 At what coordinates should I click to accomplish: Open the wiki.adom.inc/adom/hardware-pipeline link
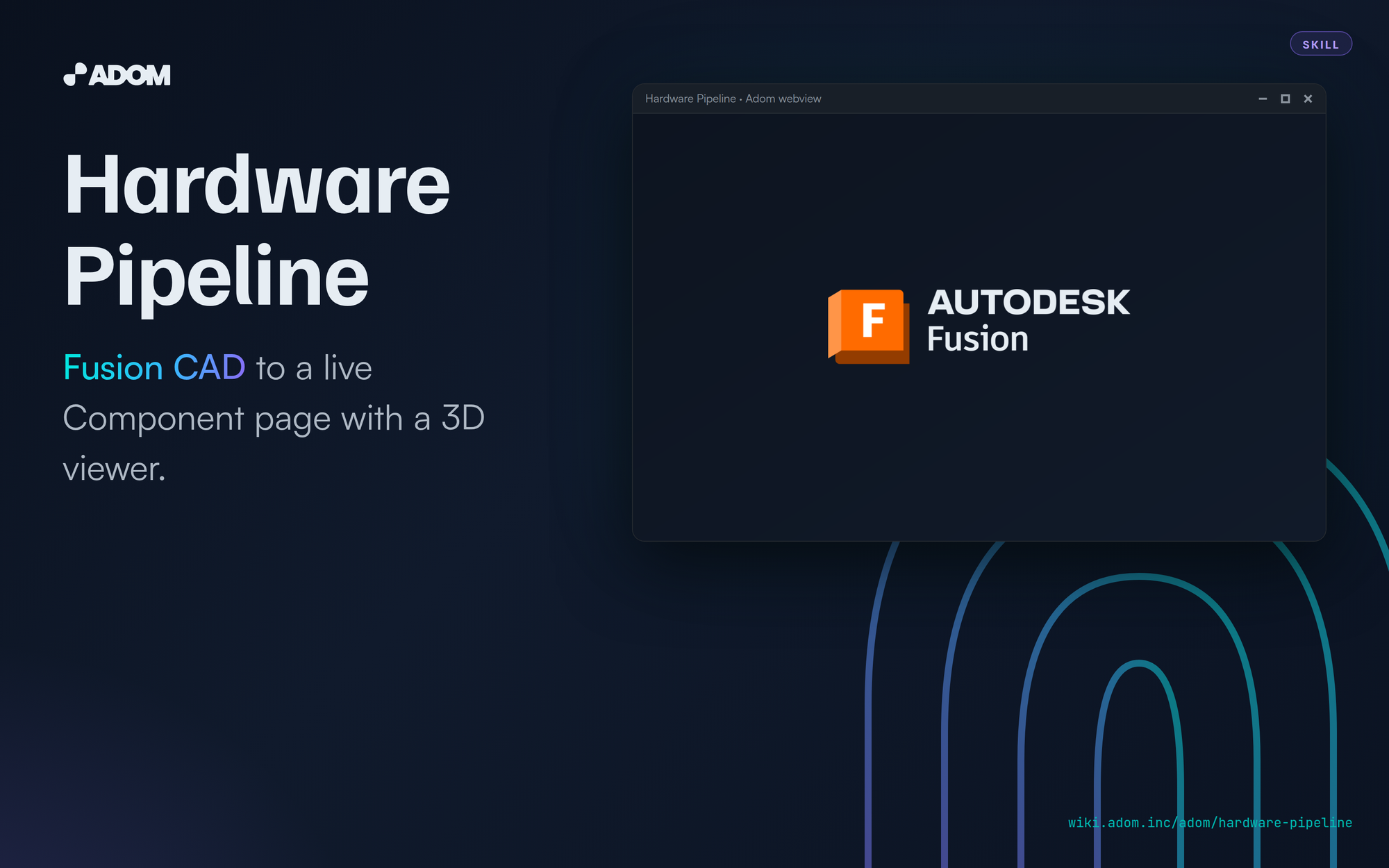1210,823
